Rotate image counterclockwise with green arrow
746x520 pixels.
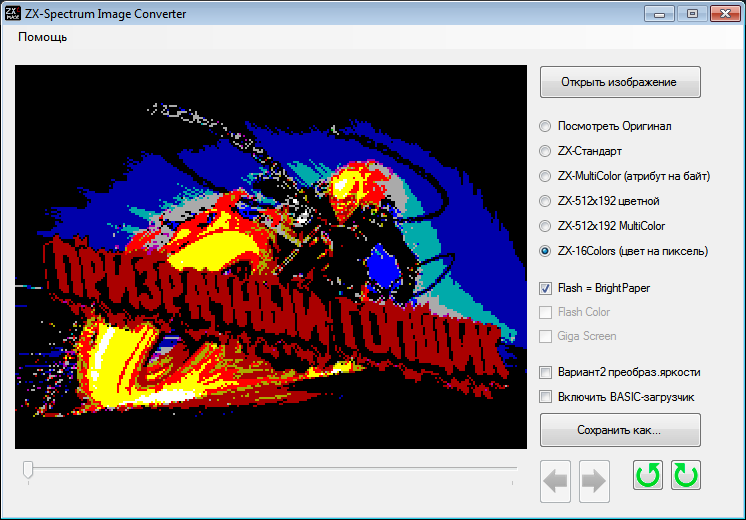click(648, 475)
